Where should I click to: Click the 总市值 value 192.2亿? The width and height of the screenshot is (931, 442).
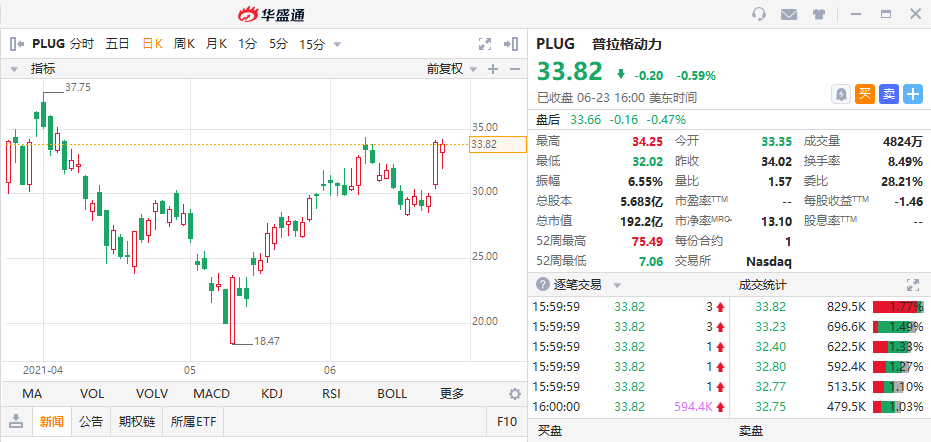coord(642,222)
